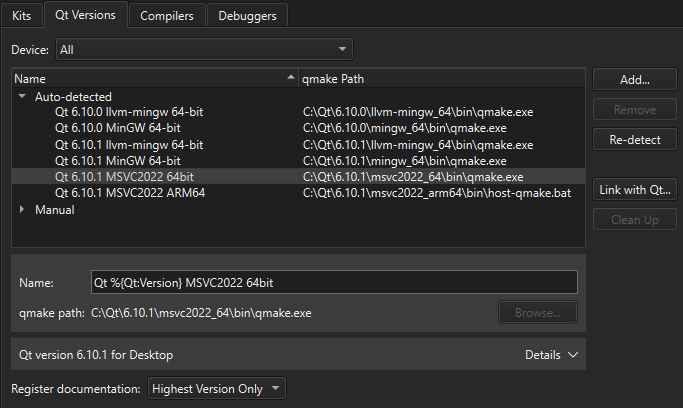Click the Link with Qt button
683x408 pixels.
coord(634,189)
